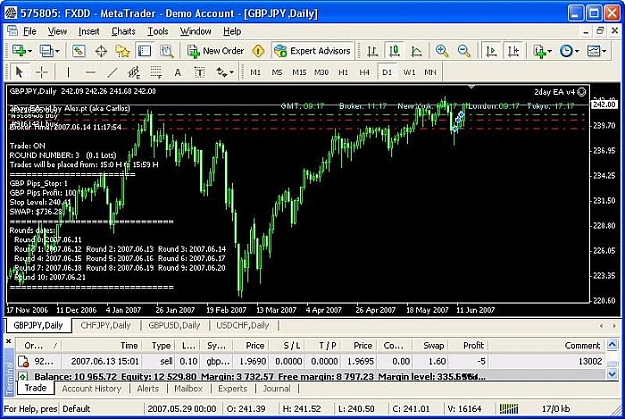Open the Charts menu

click(x=123, y=31)
